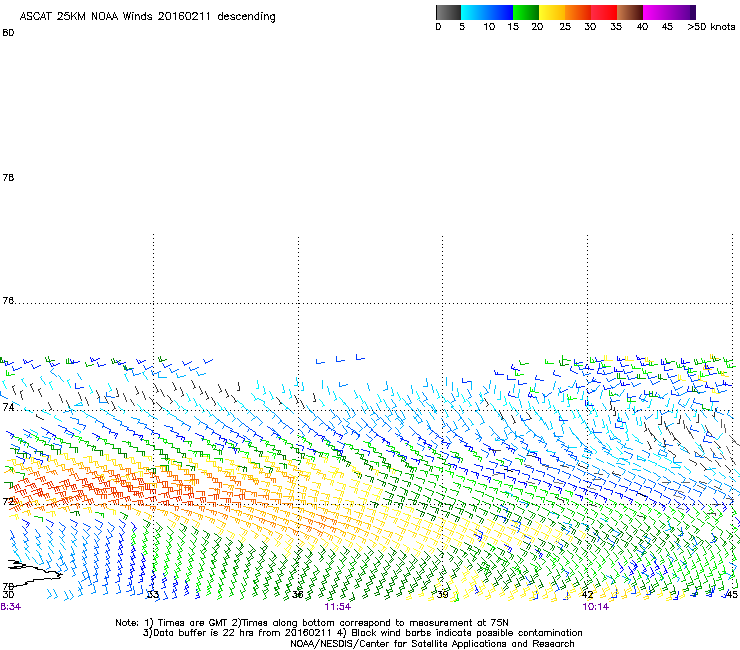Pick the orange 25-30 knots color band
The image size is (740, 650).
[x=578, y=12]
